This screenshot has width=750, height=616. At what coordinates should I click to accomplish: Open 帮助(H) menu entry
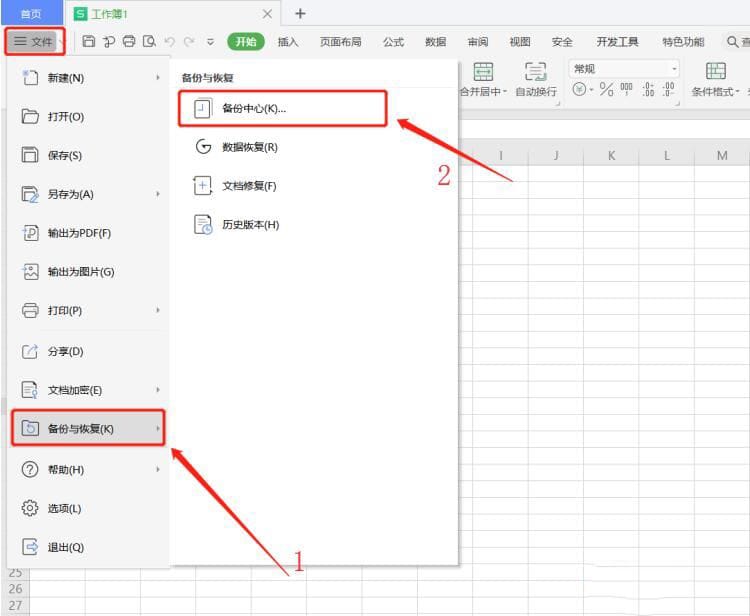tap(88, 470)
